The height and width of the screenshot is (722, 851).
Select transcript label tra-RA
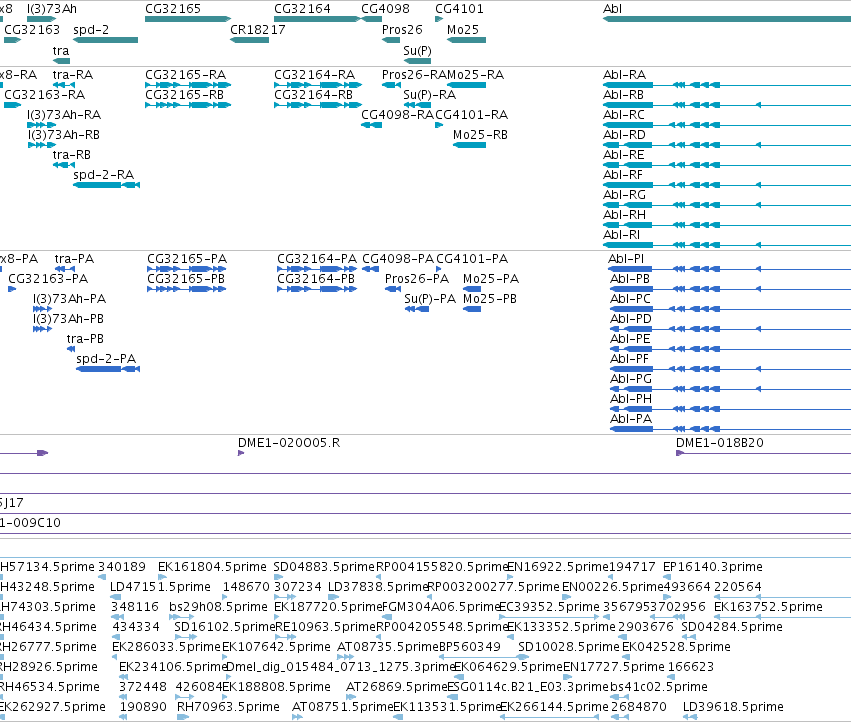click(73, 74)
